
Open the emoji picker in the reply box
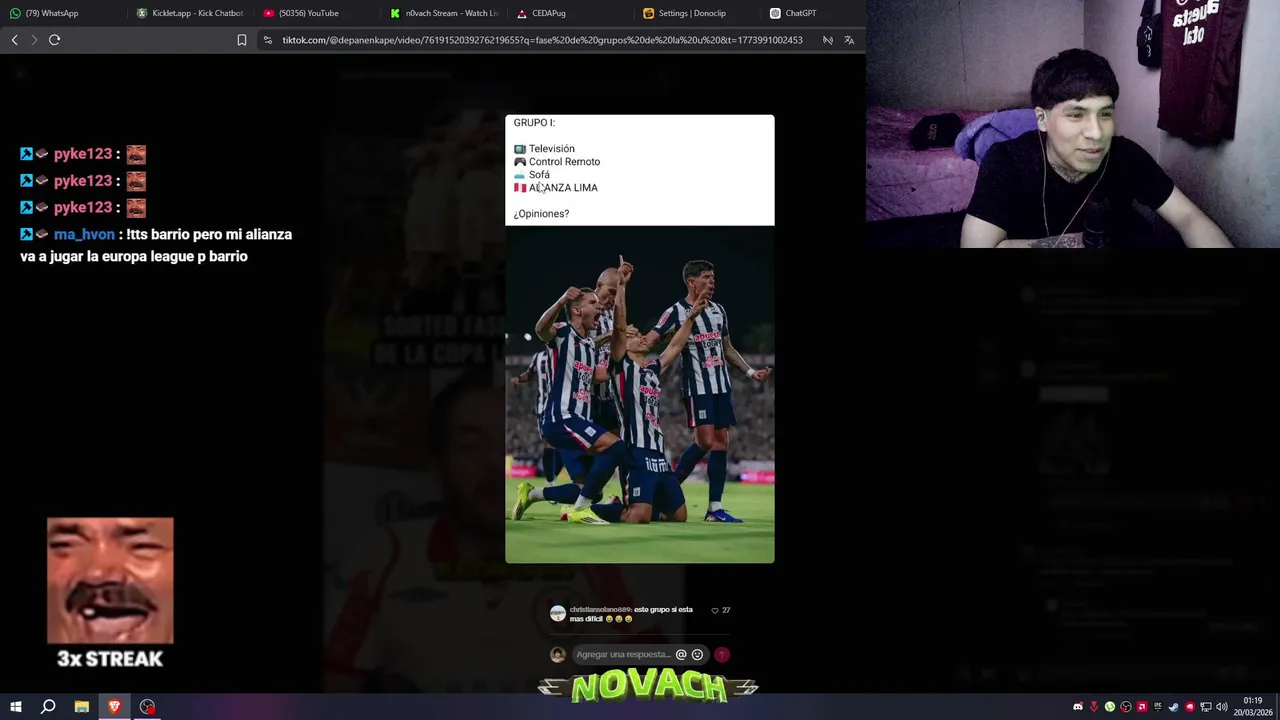697,655
